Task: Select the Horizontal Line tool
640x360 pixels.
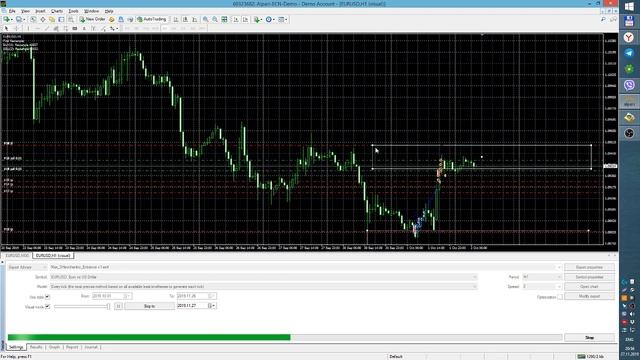Action: (x=38, y=28)
